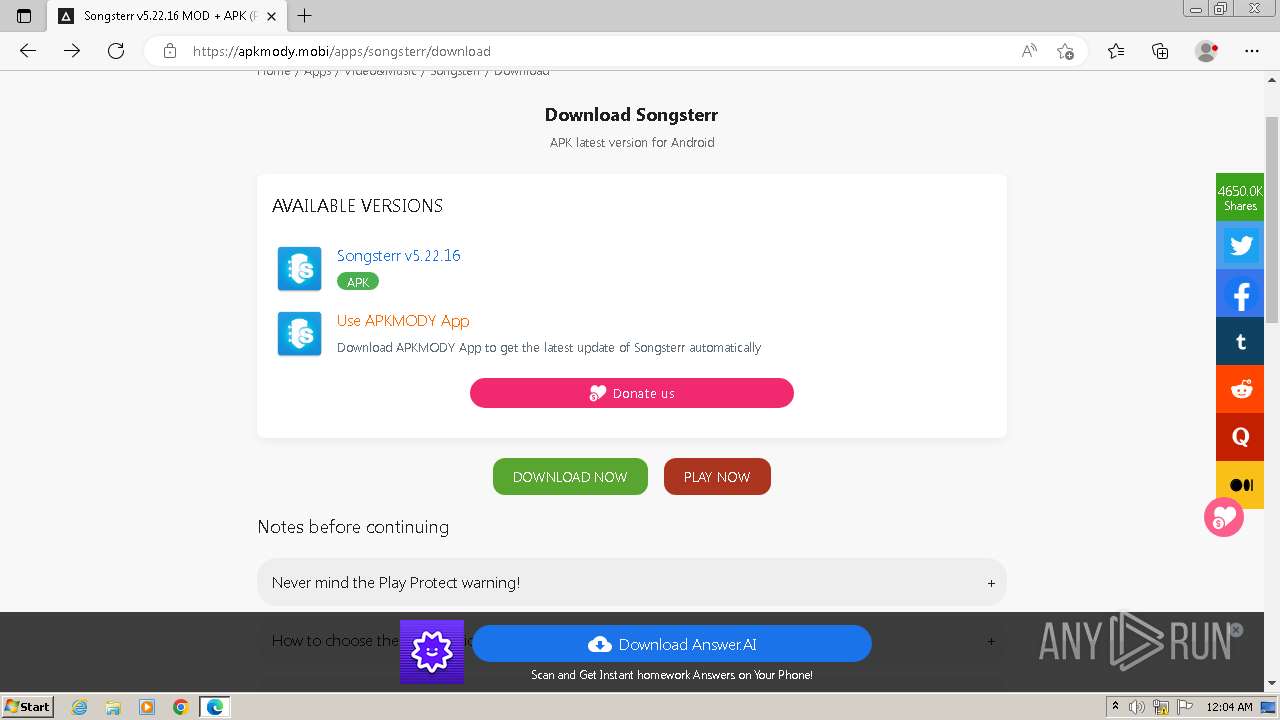Viewport: 1280px width, 720px height.
Task: Open media player from taskbar
Action: pyautogui.click(x=147, y=707)
